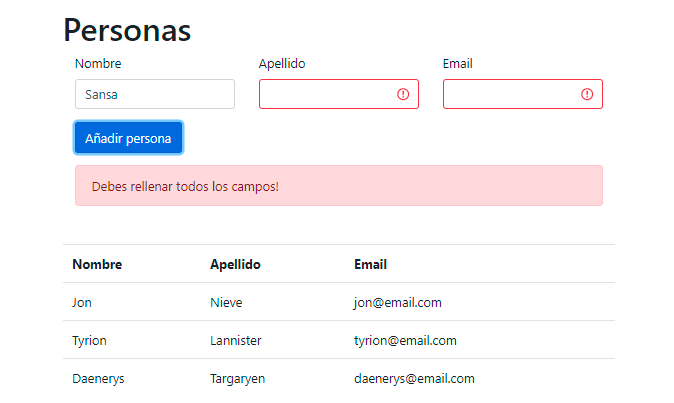
Task: Select the Targaryen surname cell
Action: coord(237,379)
